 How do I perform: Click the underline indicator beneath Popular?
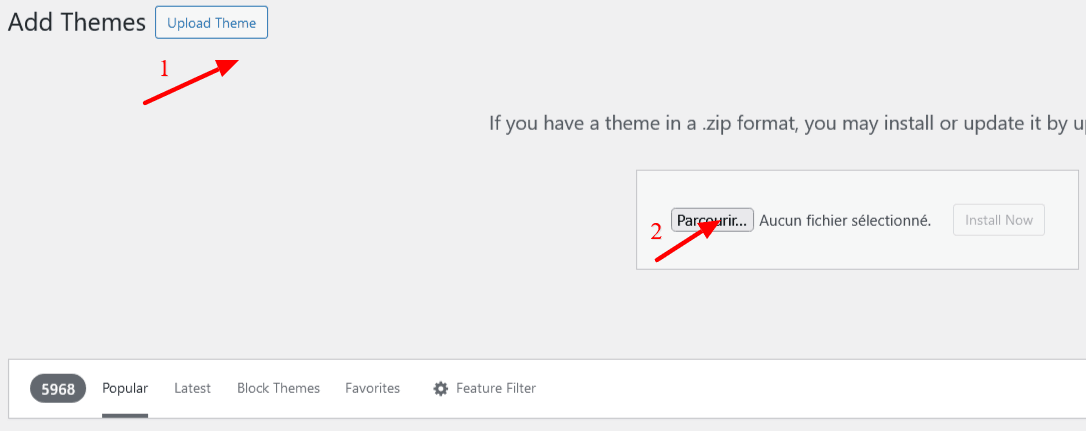point(125,416)
